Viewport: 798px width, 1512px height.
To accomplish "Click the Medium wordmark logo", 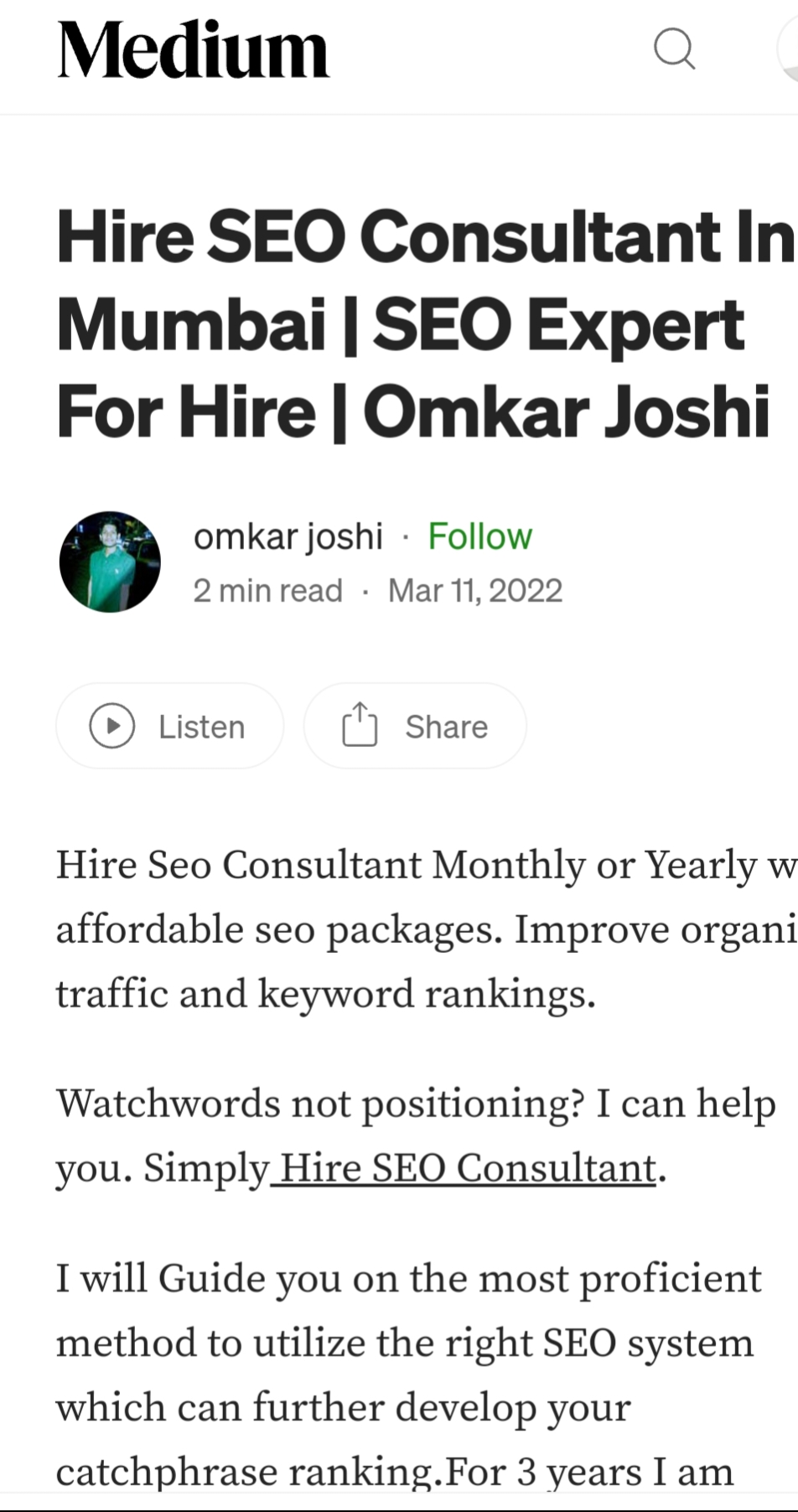I will 192,48.
